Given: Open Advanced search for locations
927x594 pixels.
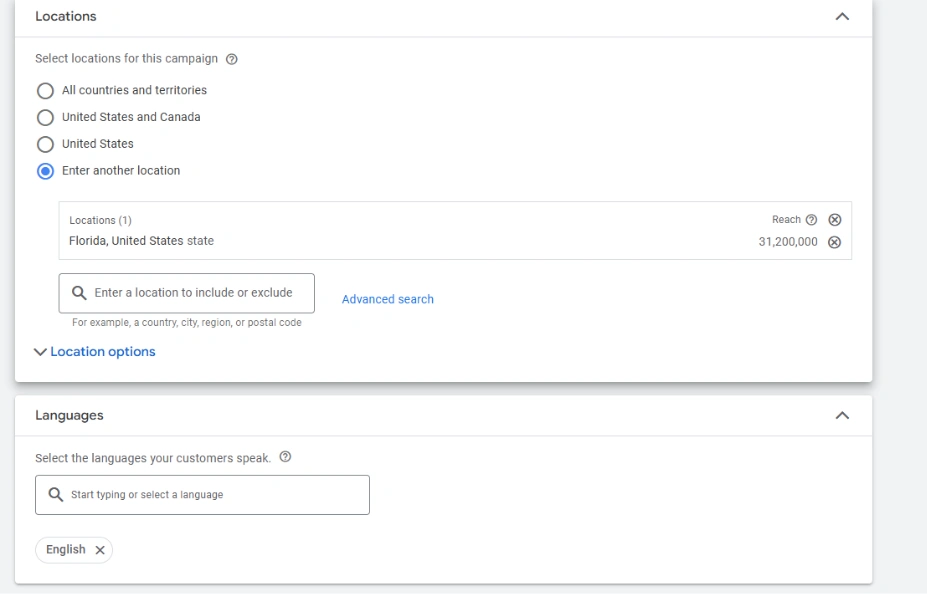Looking at the screenshot, I should coord(387,299).
